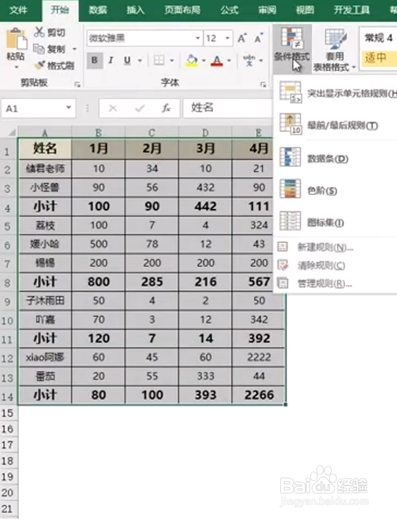
Task: Open the font size 12 dropdown
Action: pos(227,38)
